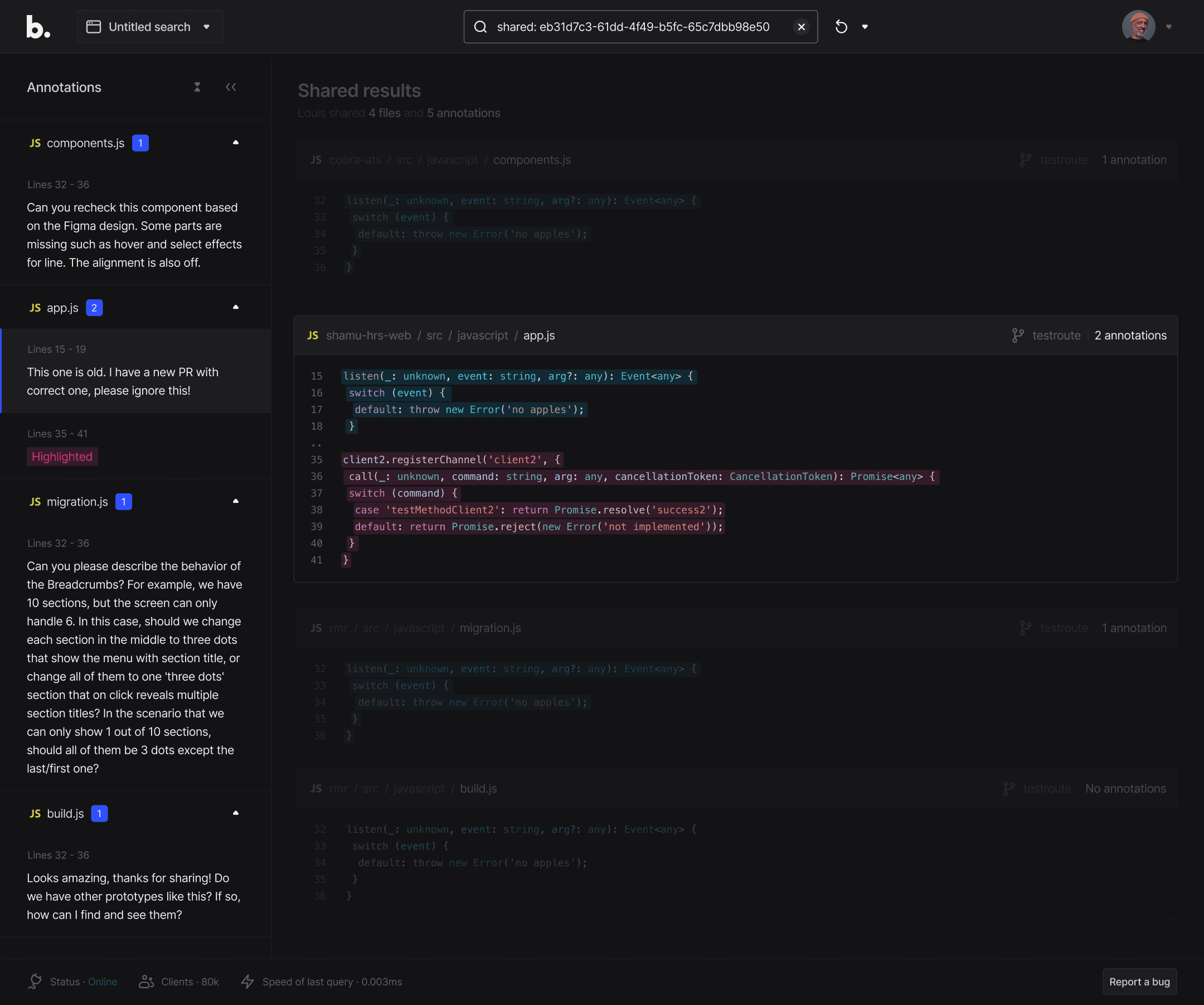1204x1005 pixels.
Task: Click shamu-hrs-web repository breadcrumb
Action: click(368, 336)
